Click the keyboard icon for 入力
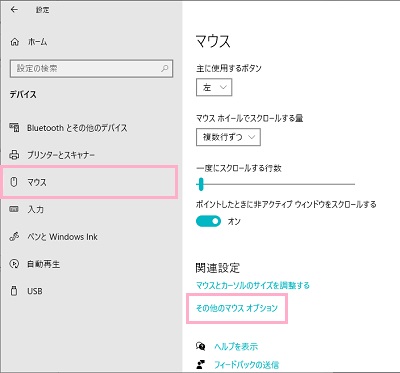This screenshot has height=373, width=400. coord(14,209)
